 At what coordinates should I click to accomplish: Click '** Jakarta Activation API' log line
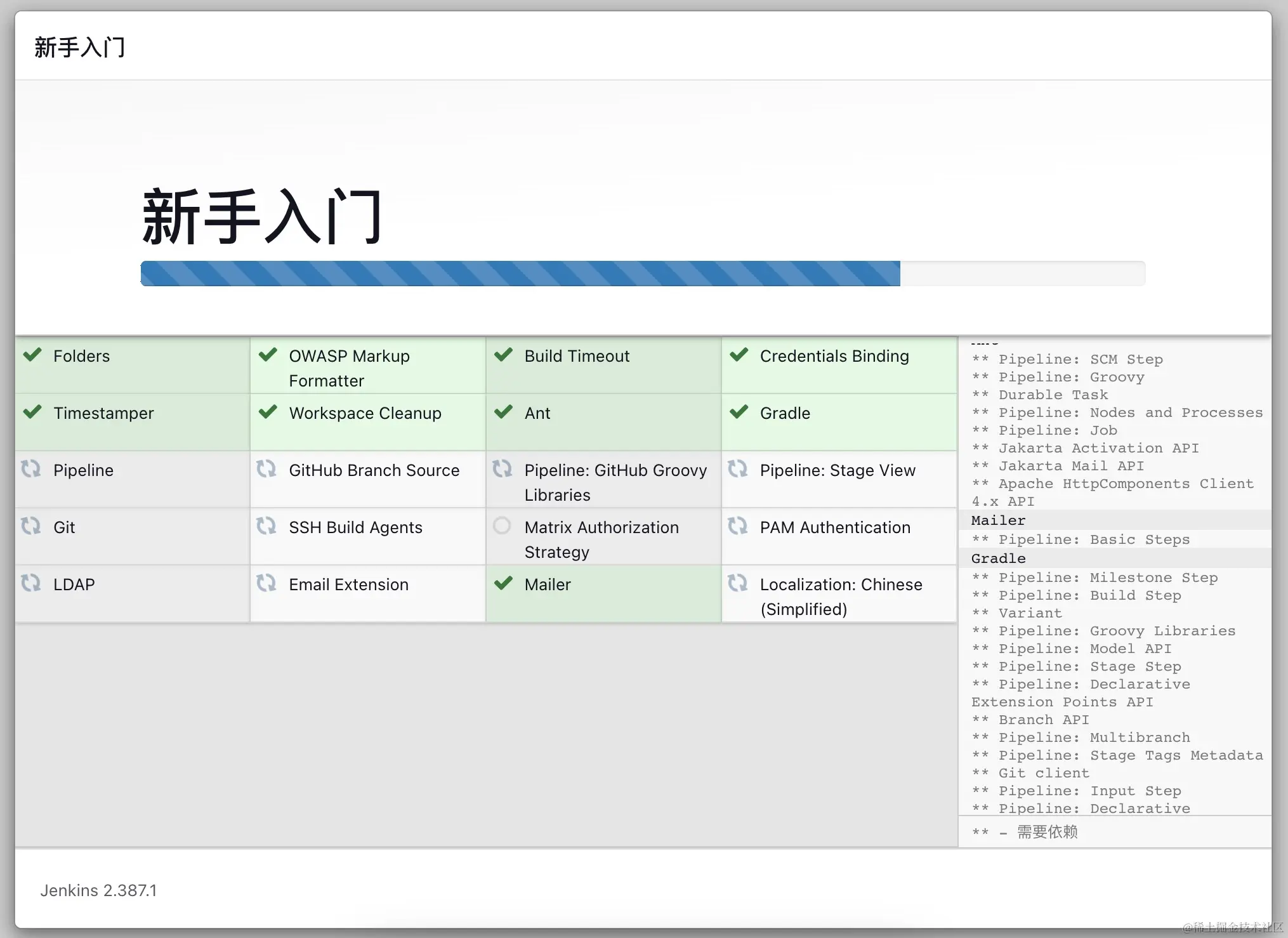[x=1085, y=448]
